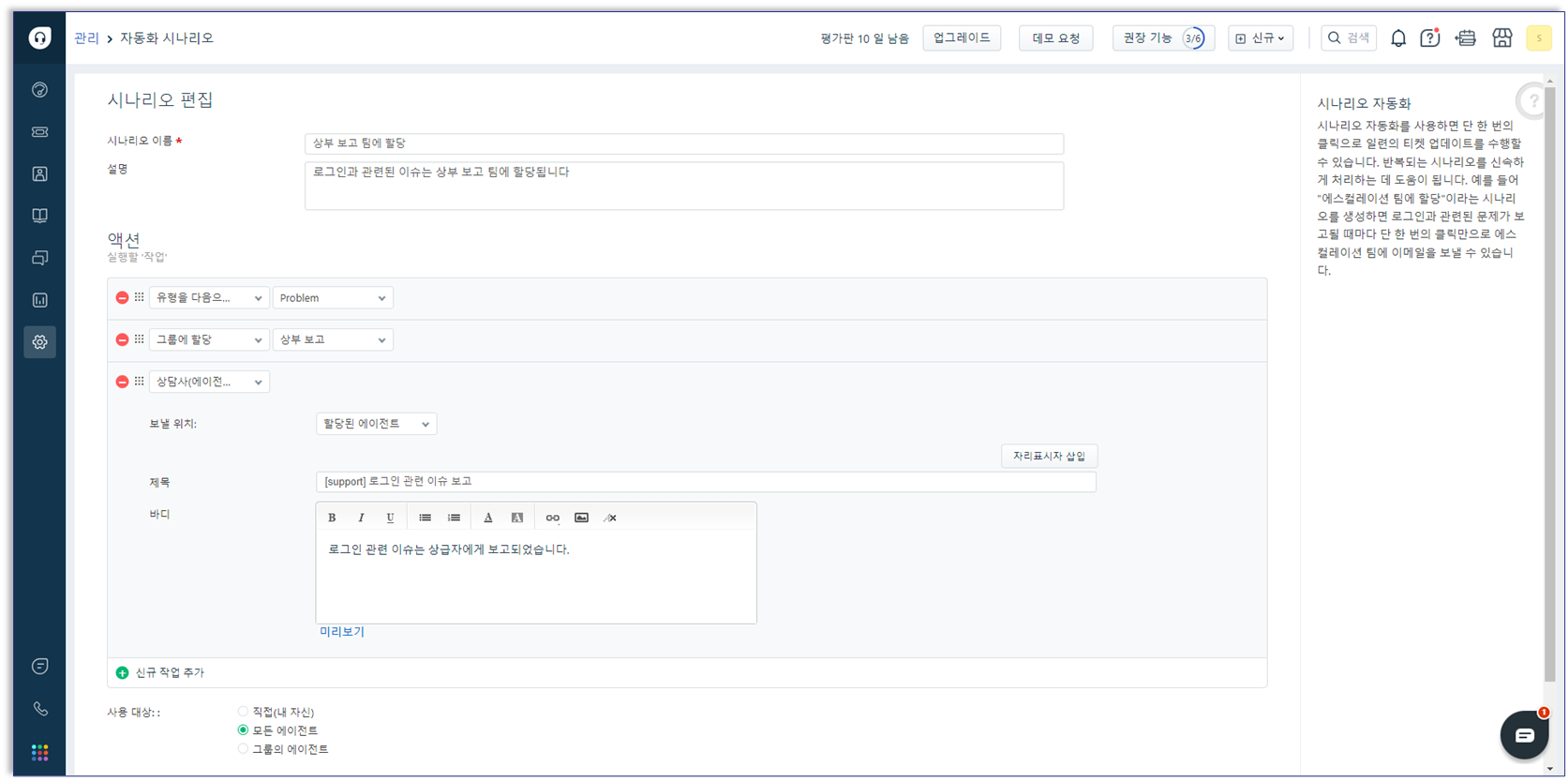Click the 시나리오 이름 input field

pyautogui.click(x=683, y=143)
